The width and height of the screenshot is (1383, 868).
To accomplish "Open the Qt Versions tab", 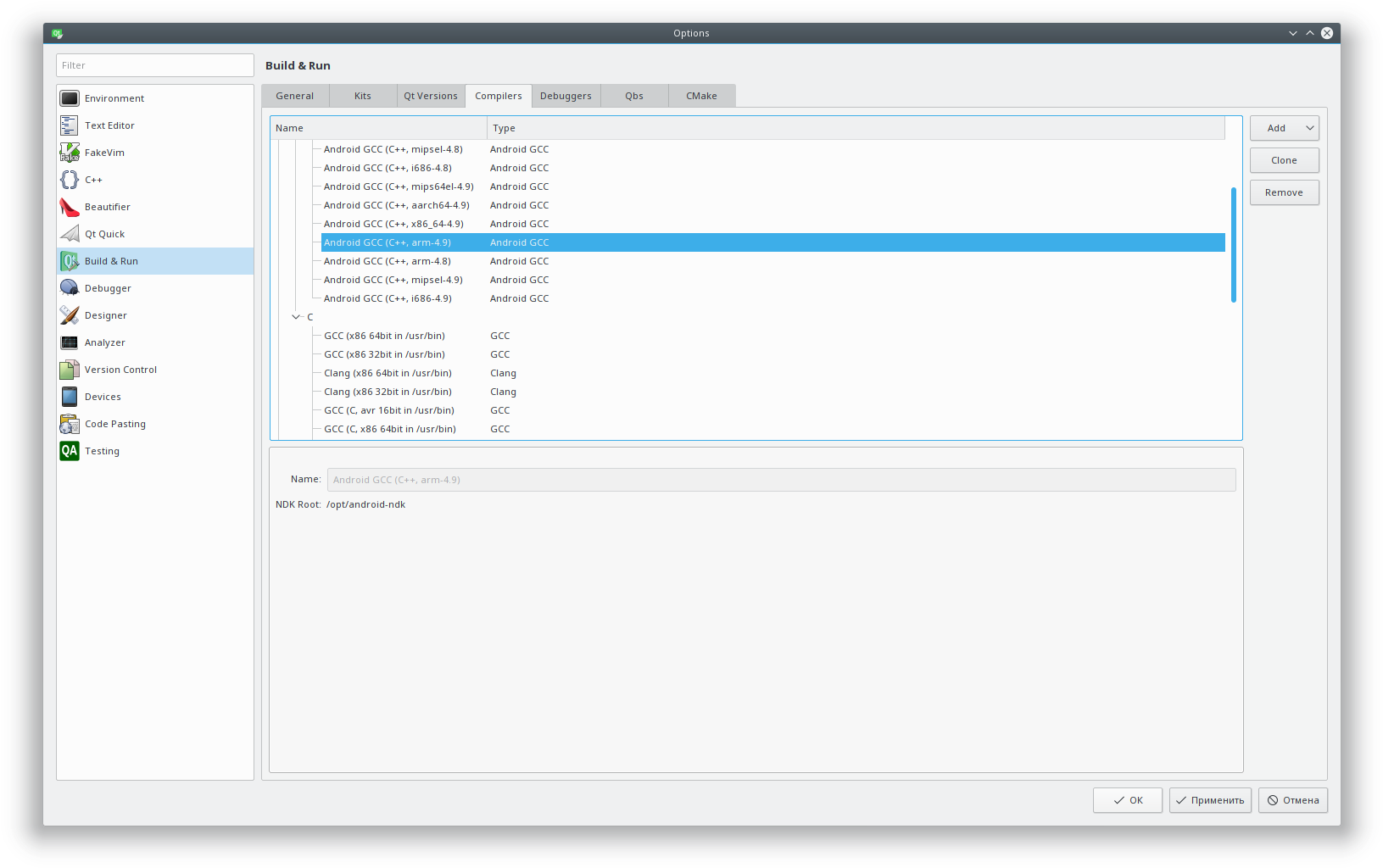I will 430,95.
